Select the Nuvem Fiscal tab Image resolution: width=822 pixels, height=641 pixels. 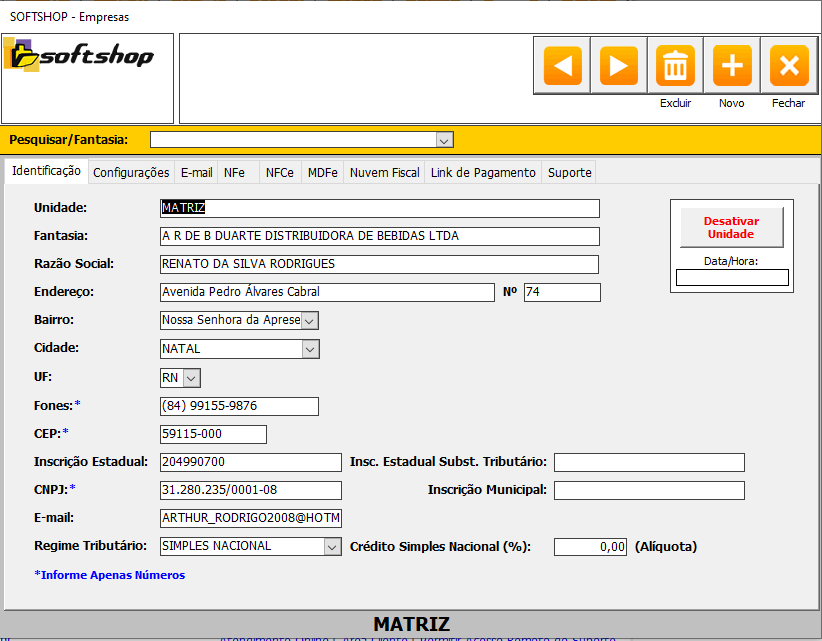(384, 173)
